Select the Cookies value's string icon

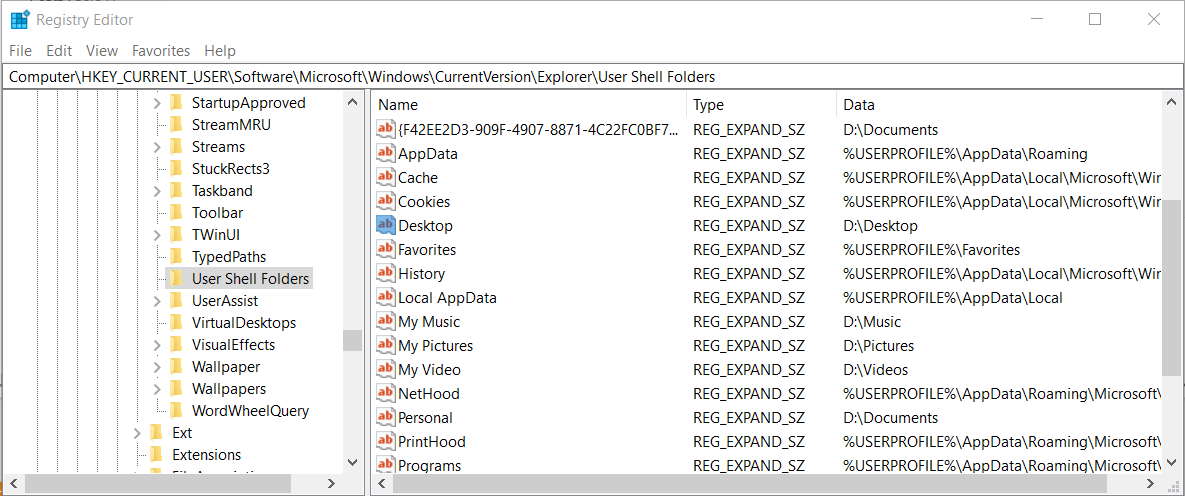click(385, 202)
